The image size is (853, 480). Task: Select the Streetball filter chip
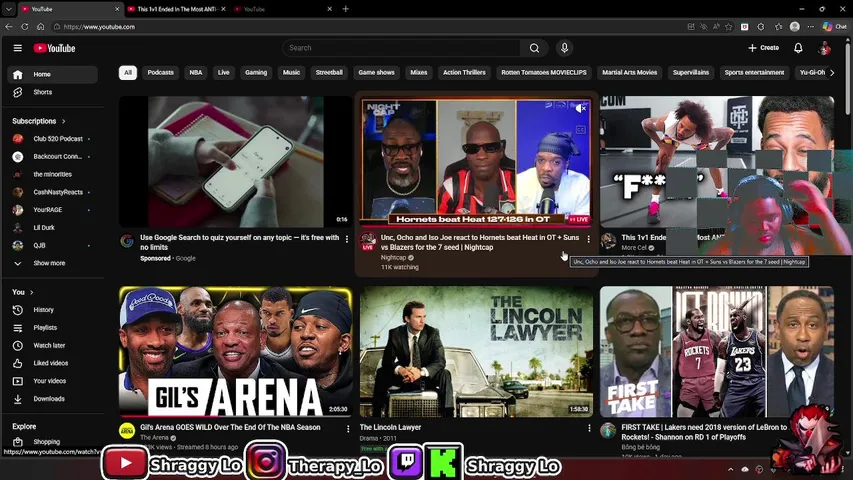329,72
